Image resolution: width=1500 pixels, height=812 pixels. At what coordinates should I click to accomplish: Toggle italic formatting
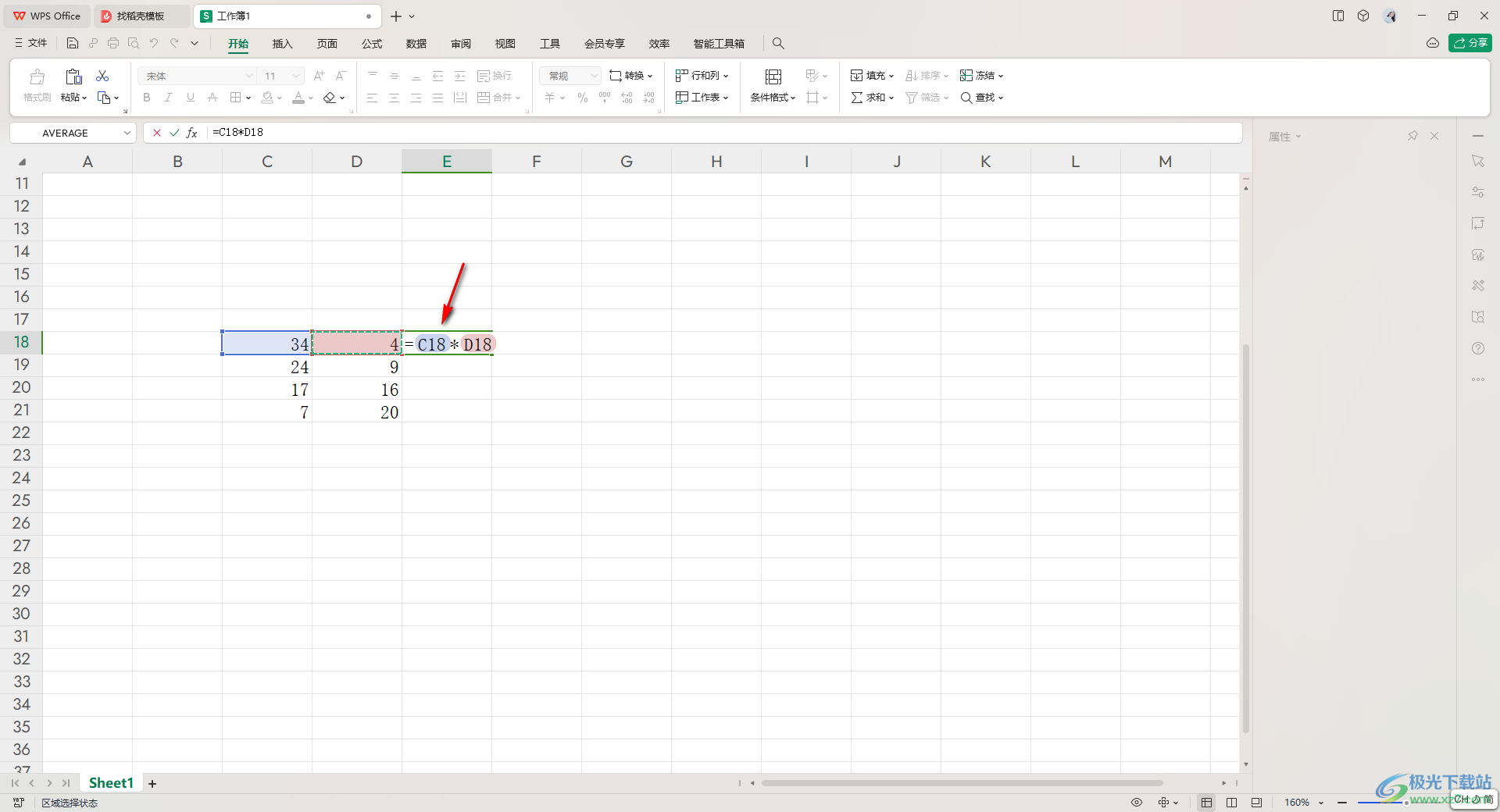point(169,98)
